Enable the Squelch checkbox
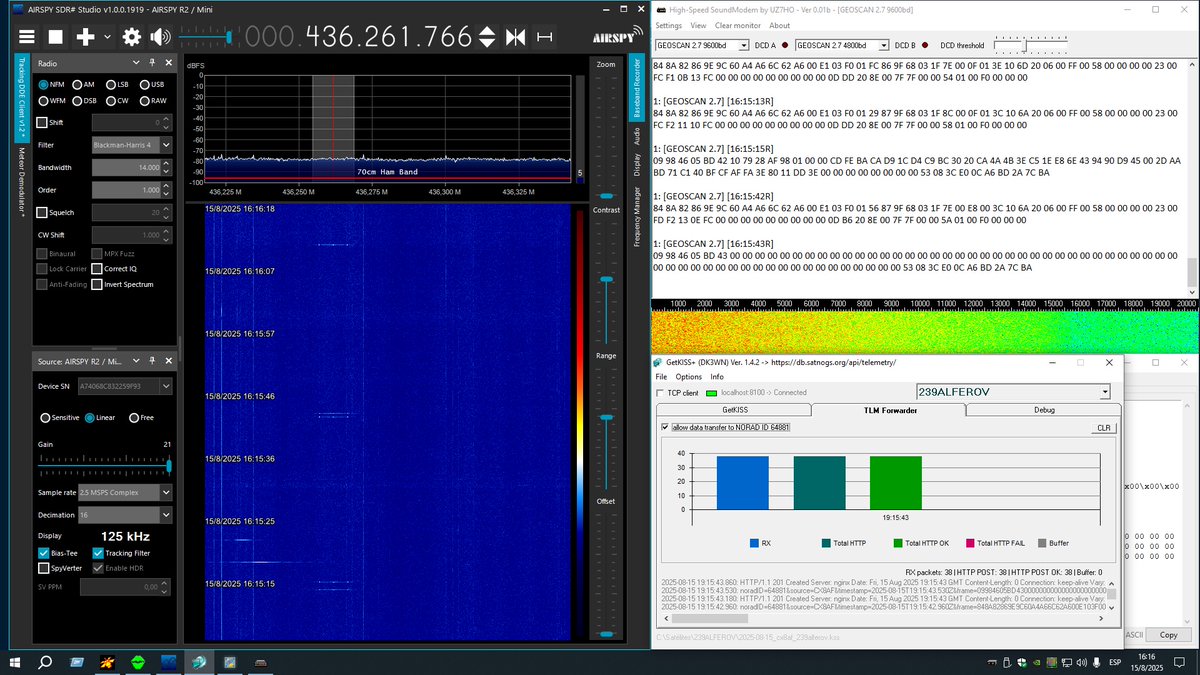1200x675 pixels. (42, 212)
